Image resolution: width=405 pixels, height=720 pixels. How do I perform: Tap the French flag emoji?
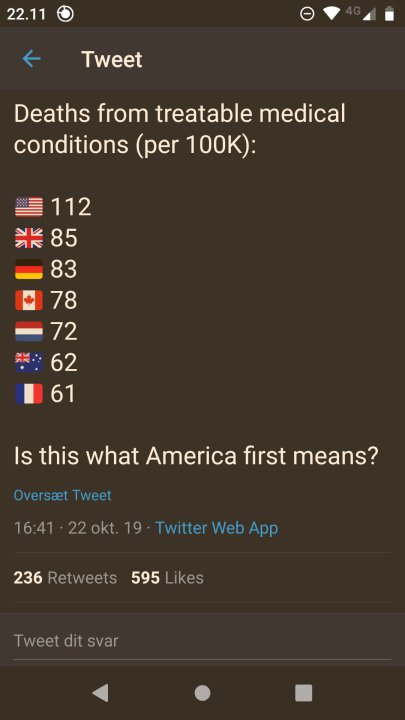pos(29,394)
